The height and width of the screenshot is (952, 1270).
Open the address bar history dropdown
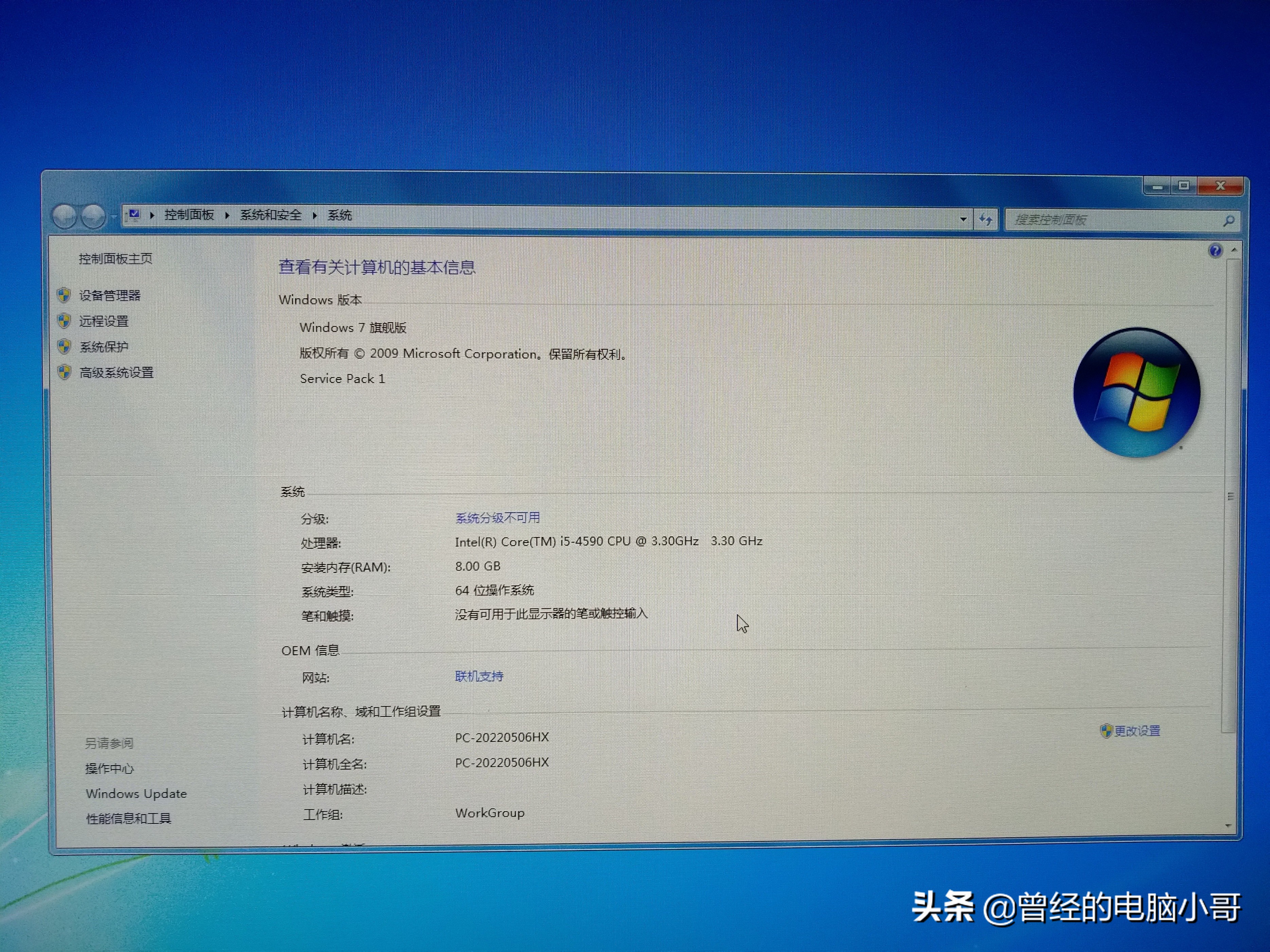963,219
